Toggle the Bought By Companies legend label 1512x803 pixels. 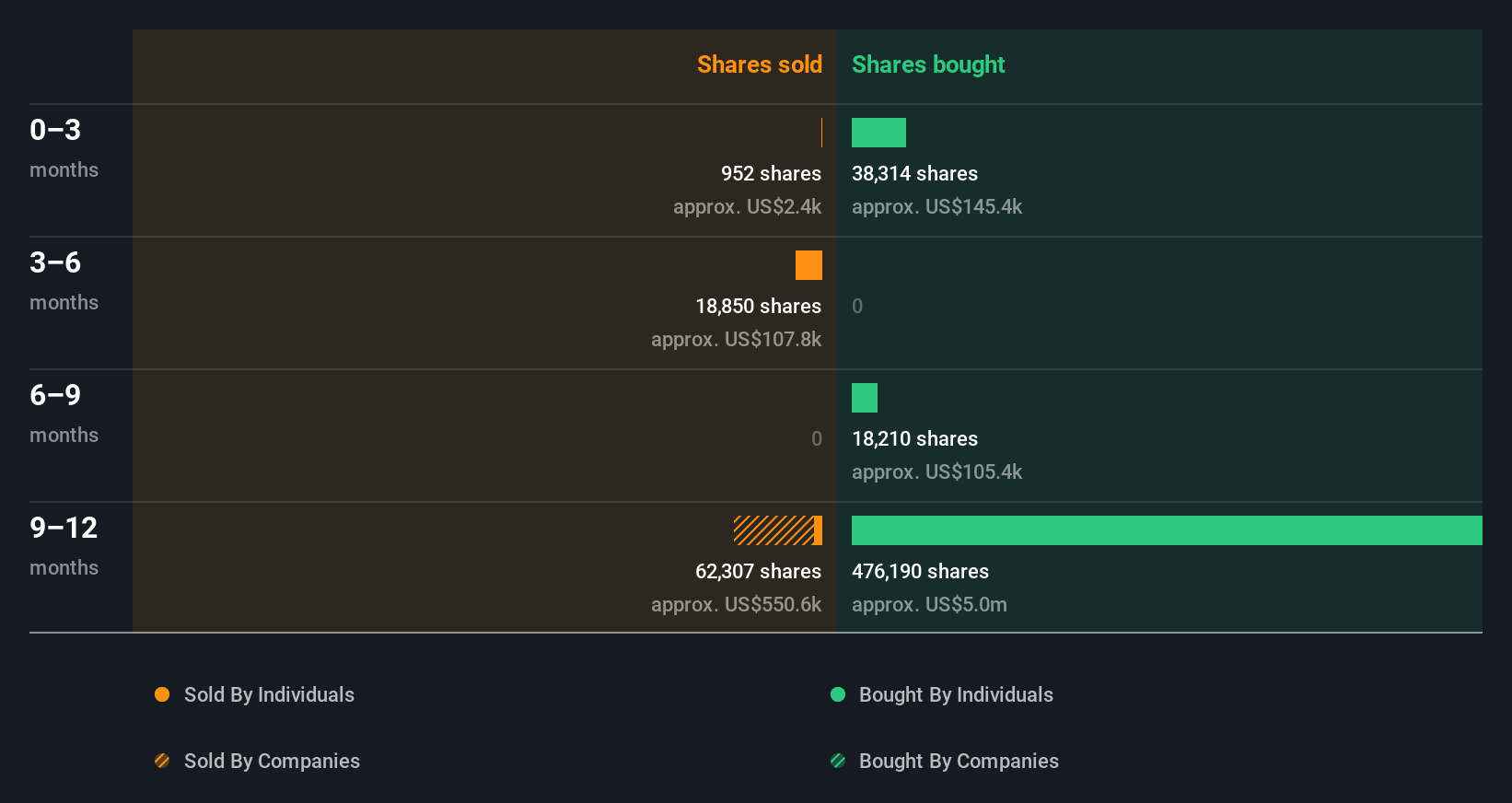coord(959,761)
